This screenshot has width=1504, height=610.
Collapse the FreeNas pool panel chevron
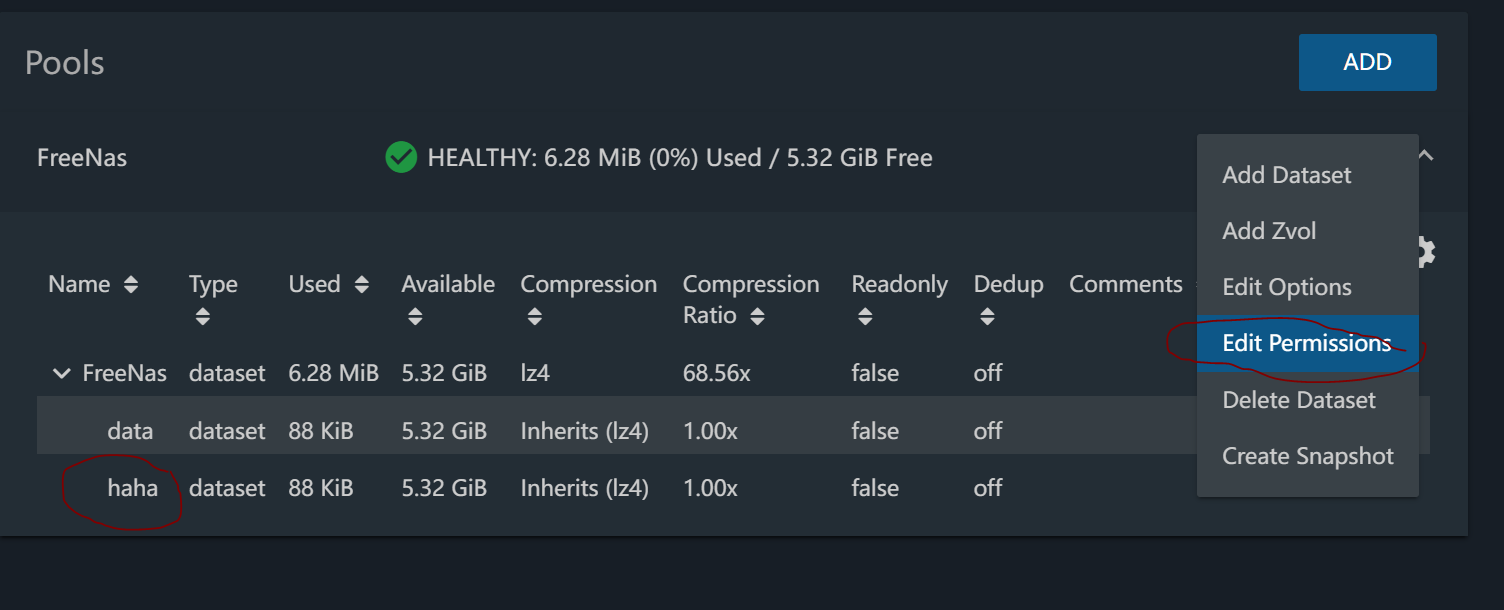click(x=1424, y=155)
